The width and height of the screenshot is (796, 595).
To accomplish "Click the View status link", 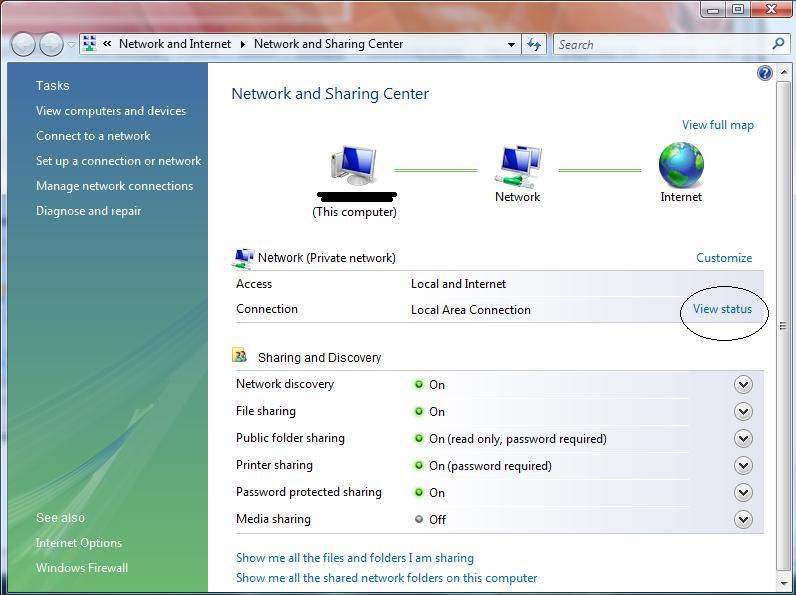I will (722, 309).
